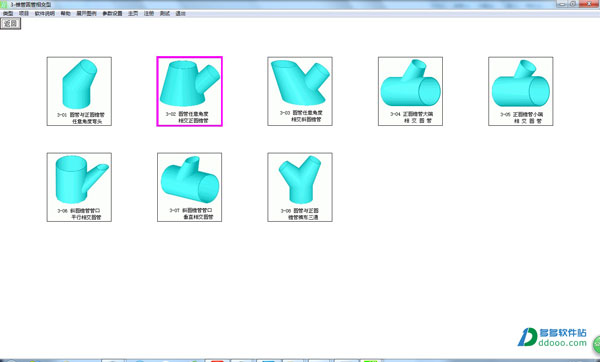The image size is (600, 362).
Task: Open the 测试 menu item
Action: point(165,13)
